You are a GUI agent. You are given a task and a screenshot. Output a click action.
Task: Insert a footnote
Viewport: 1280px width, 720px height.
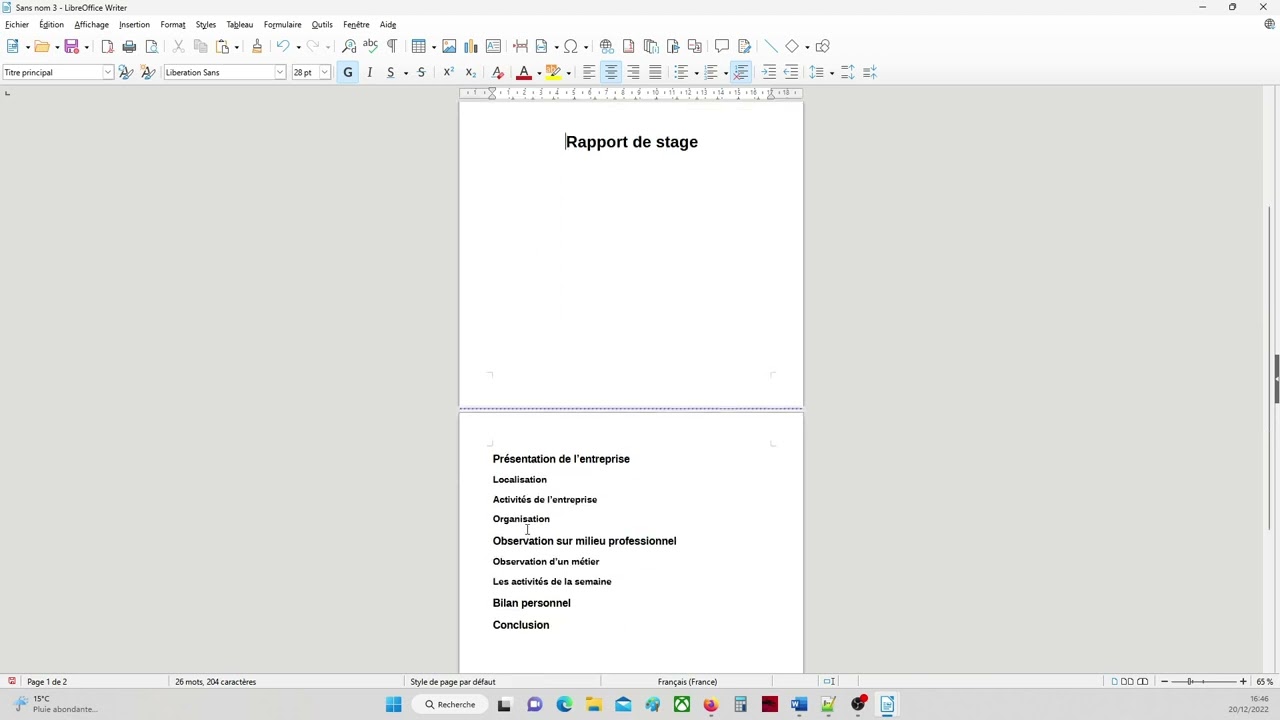(x=629, y=46)
